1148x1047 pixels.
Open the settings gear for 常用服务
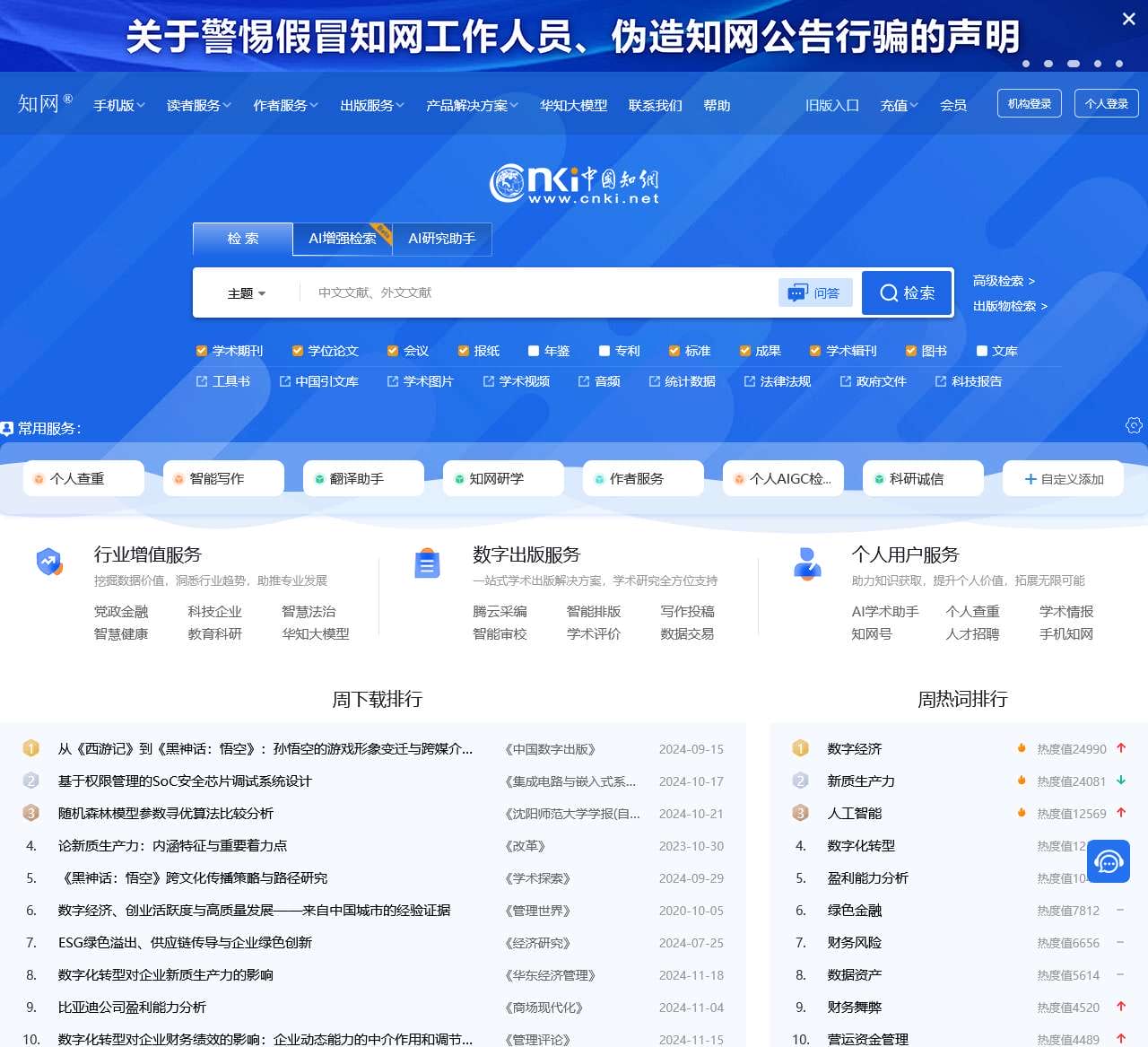point(1134,425)
